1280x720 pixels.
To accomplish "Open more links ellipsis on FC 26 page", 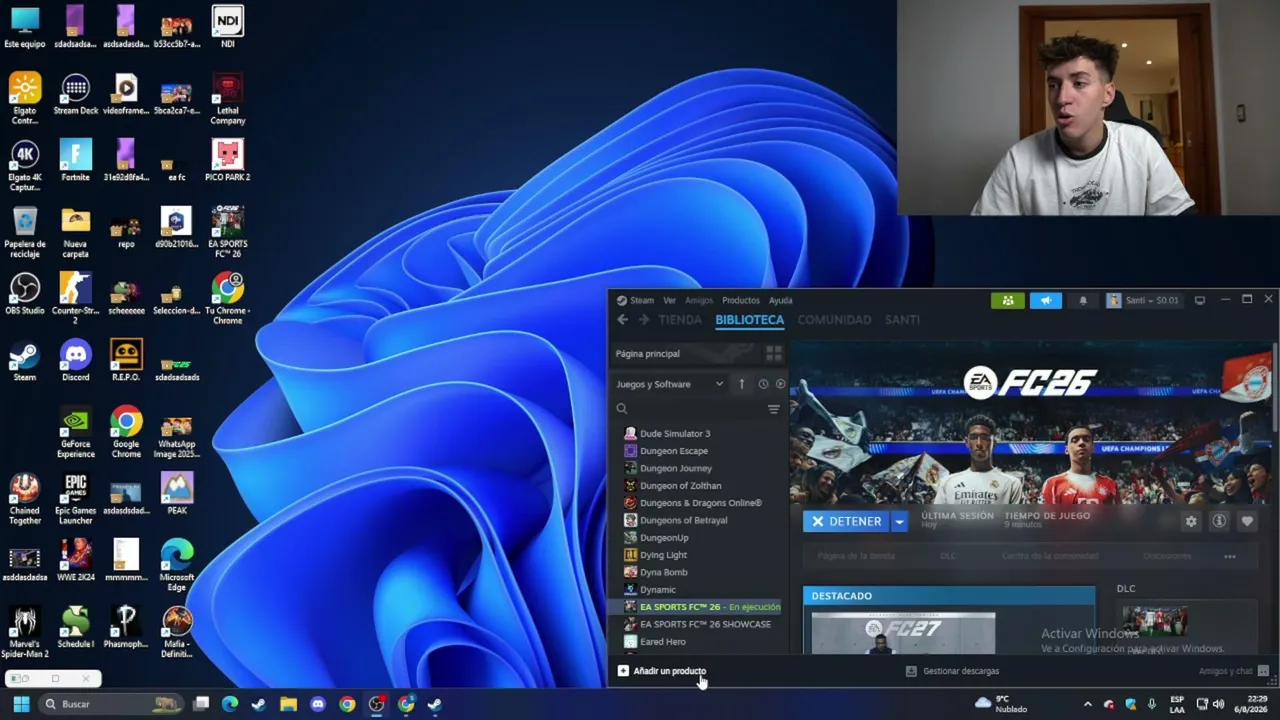I will 1229,556.
